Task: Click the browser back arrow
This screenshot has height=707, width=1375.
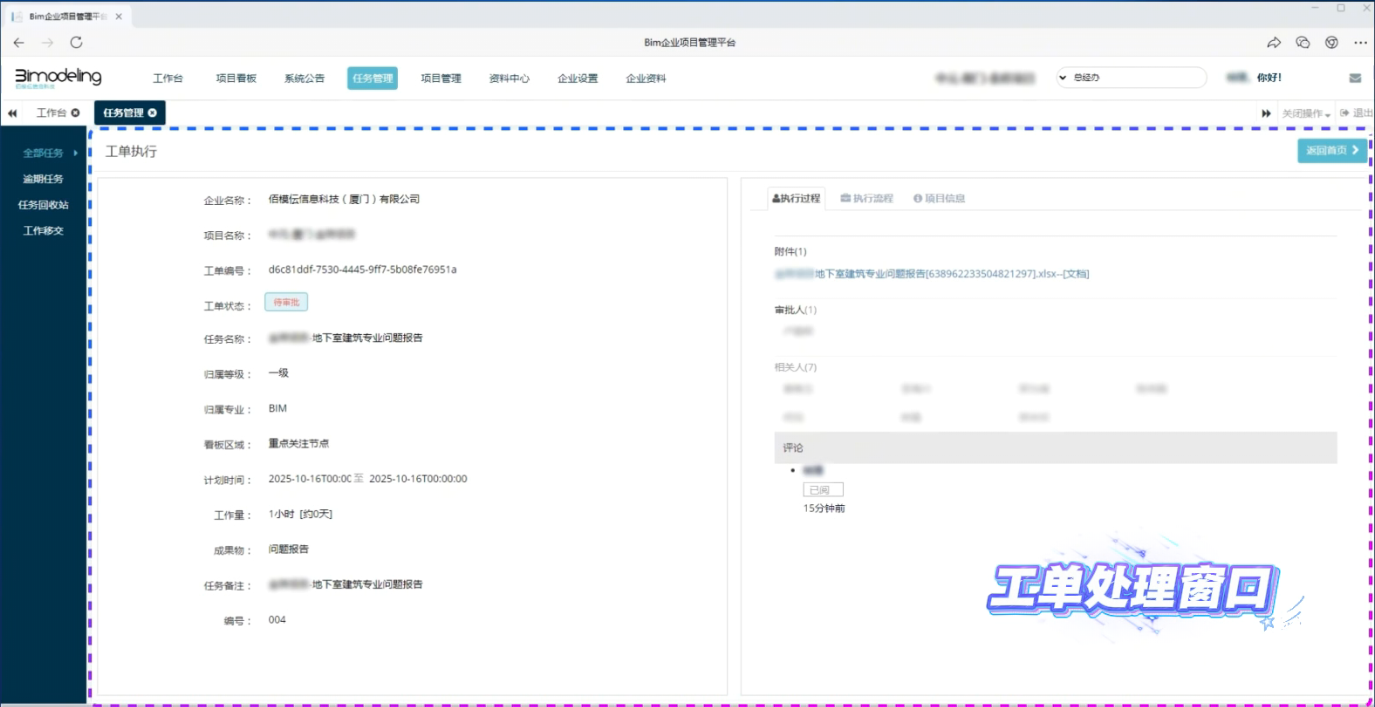Action: pyautogui.click(x=19, y=43)
